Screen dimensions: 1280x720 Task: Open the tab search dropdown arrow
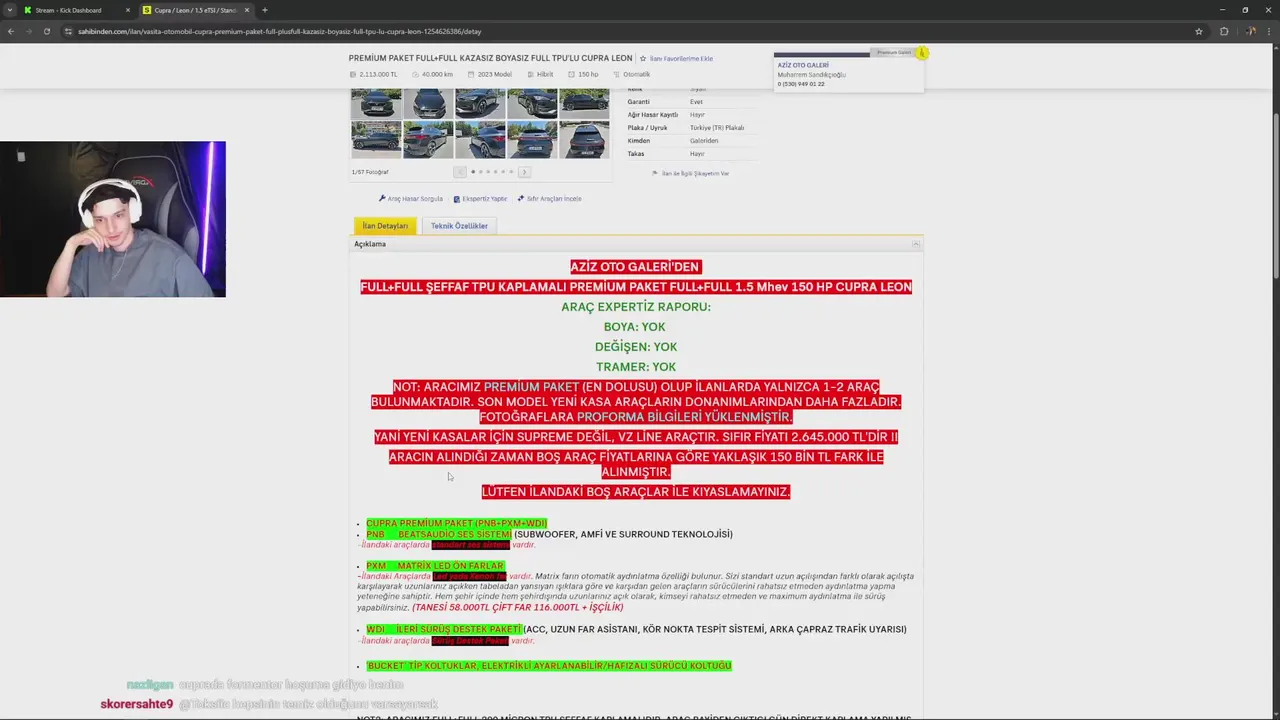pyautogui.click(x=10, y=10)
